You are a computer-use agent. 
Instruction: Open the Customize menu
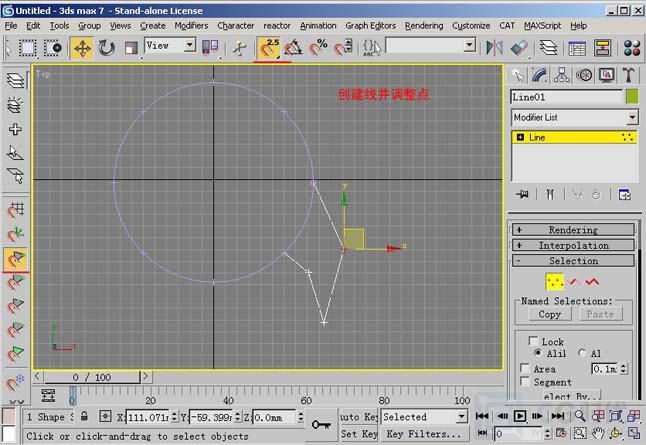(471, 26)
